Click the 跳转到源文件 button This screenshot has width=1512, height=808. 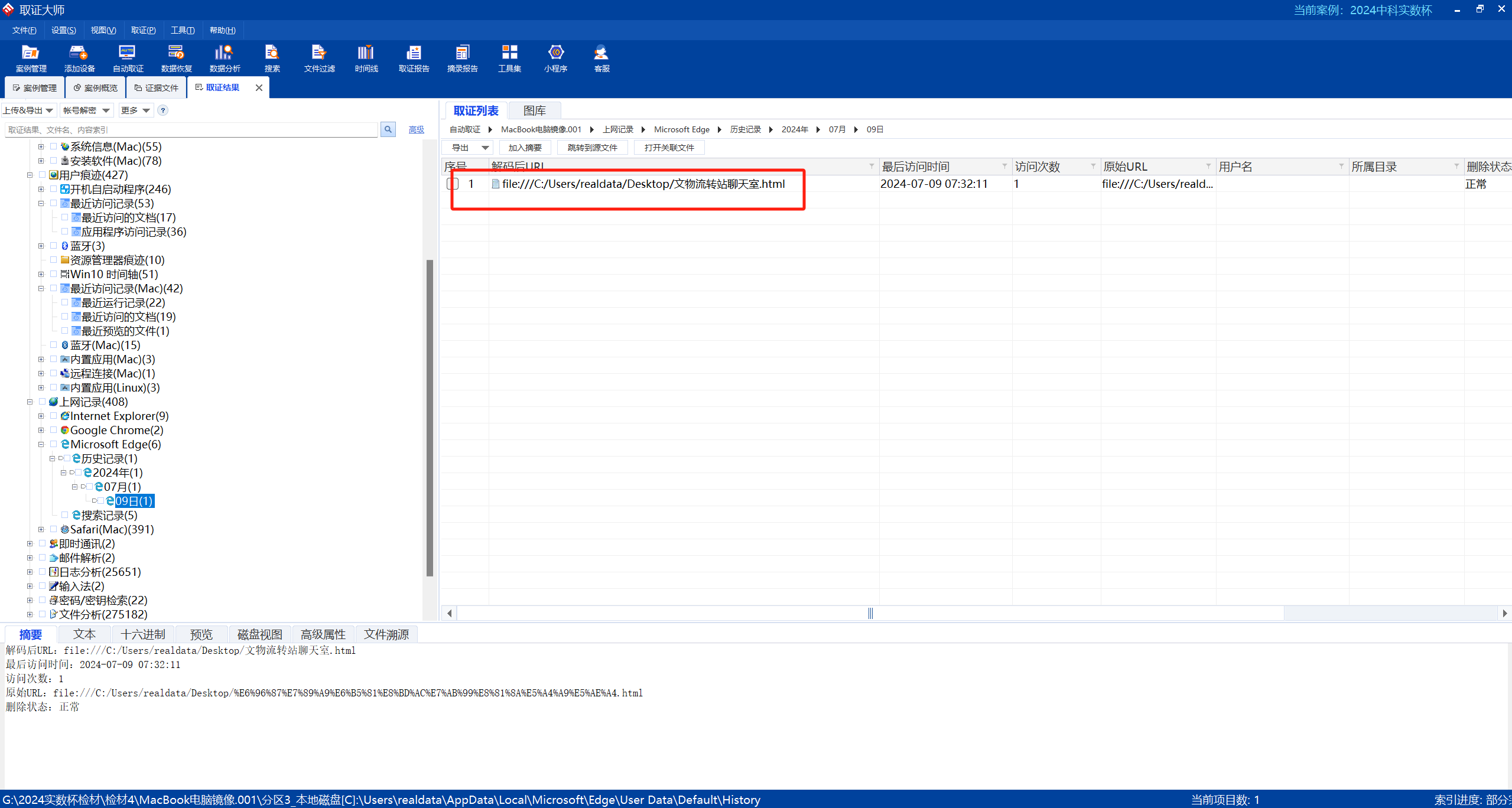click(592, 148)
